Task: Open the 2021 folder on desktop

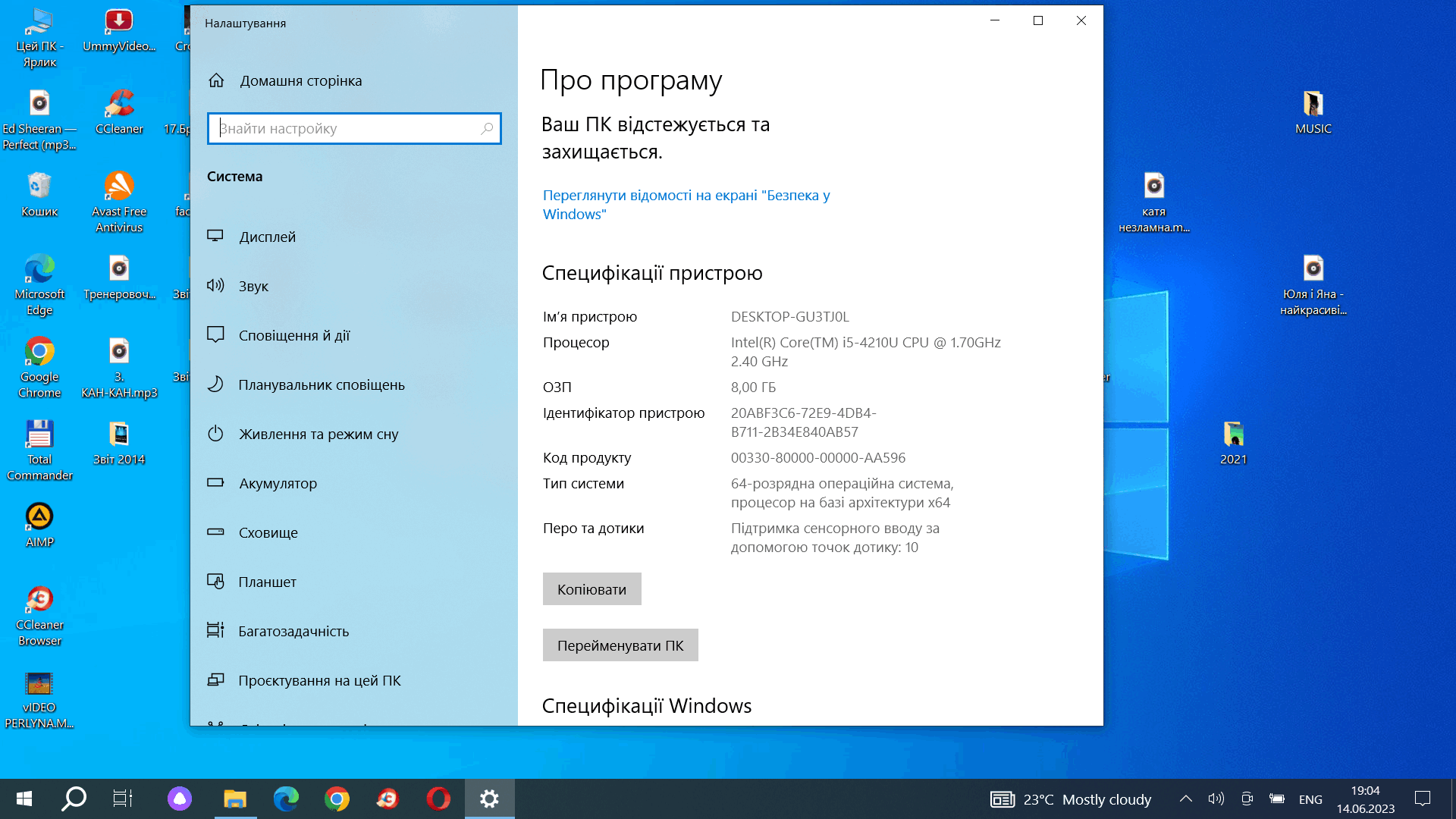Action: [1233, 442]
